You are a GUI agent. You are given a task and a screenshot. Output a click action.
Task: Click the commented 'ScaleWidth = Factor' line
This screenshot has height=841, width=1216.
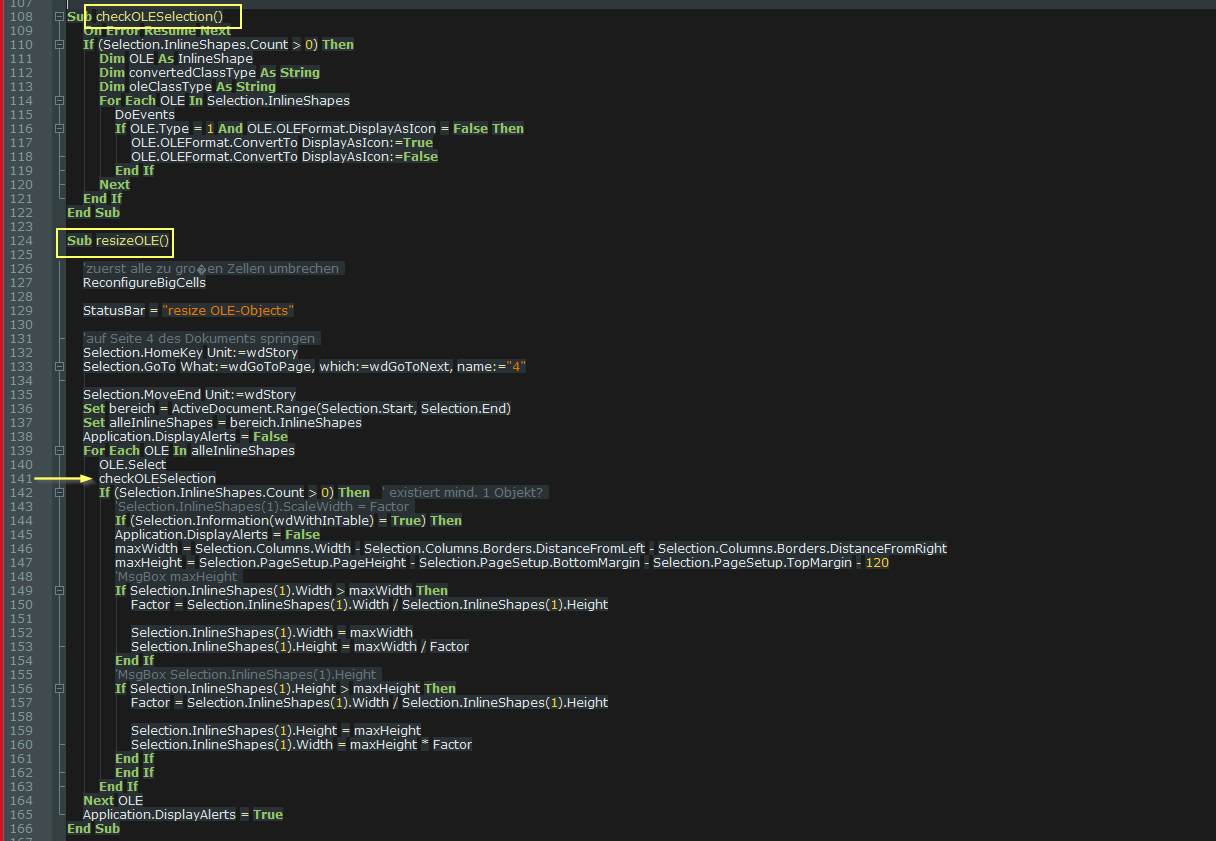[262, 507]
